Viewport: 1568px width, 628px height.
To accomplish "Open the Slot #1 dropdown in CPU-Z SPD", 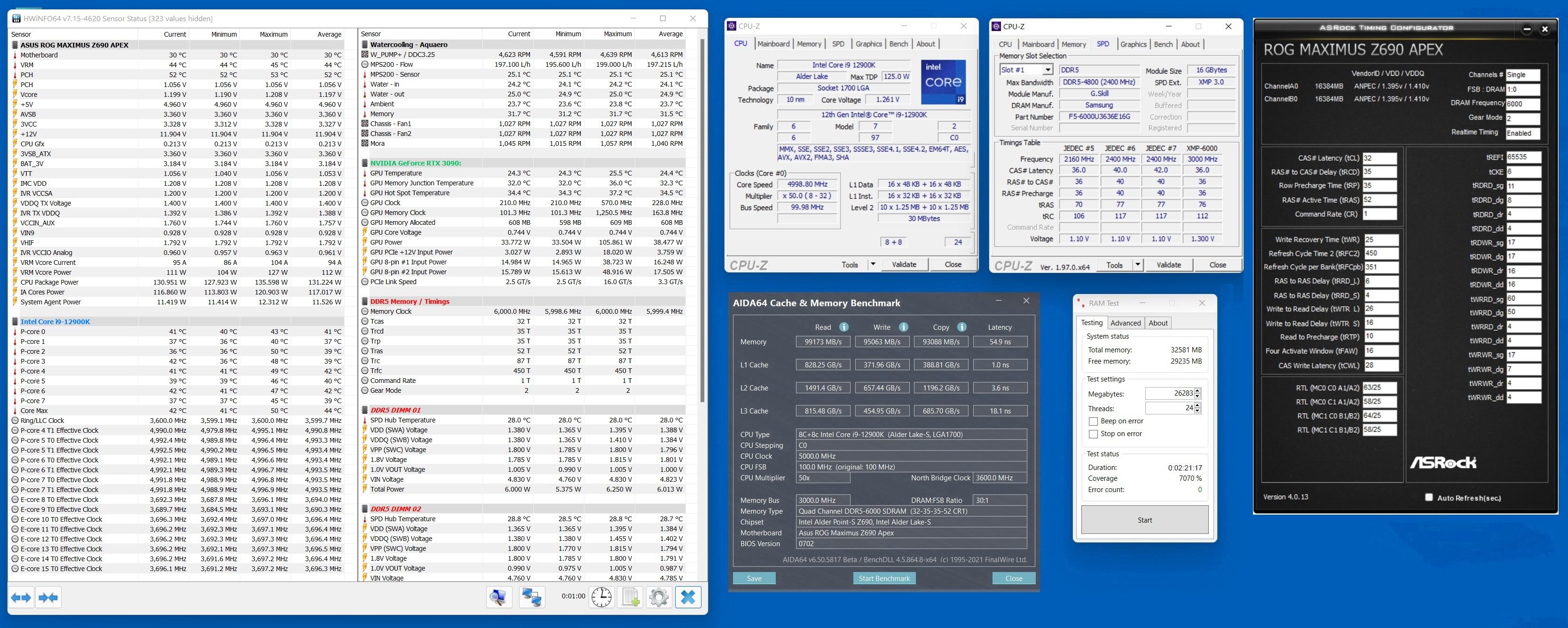I will 1048,70.
